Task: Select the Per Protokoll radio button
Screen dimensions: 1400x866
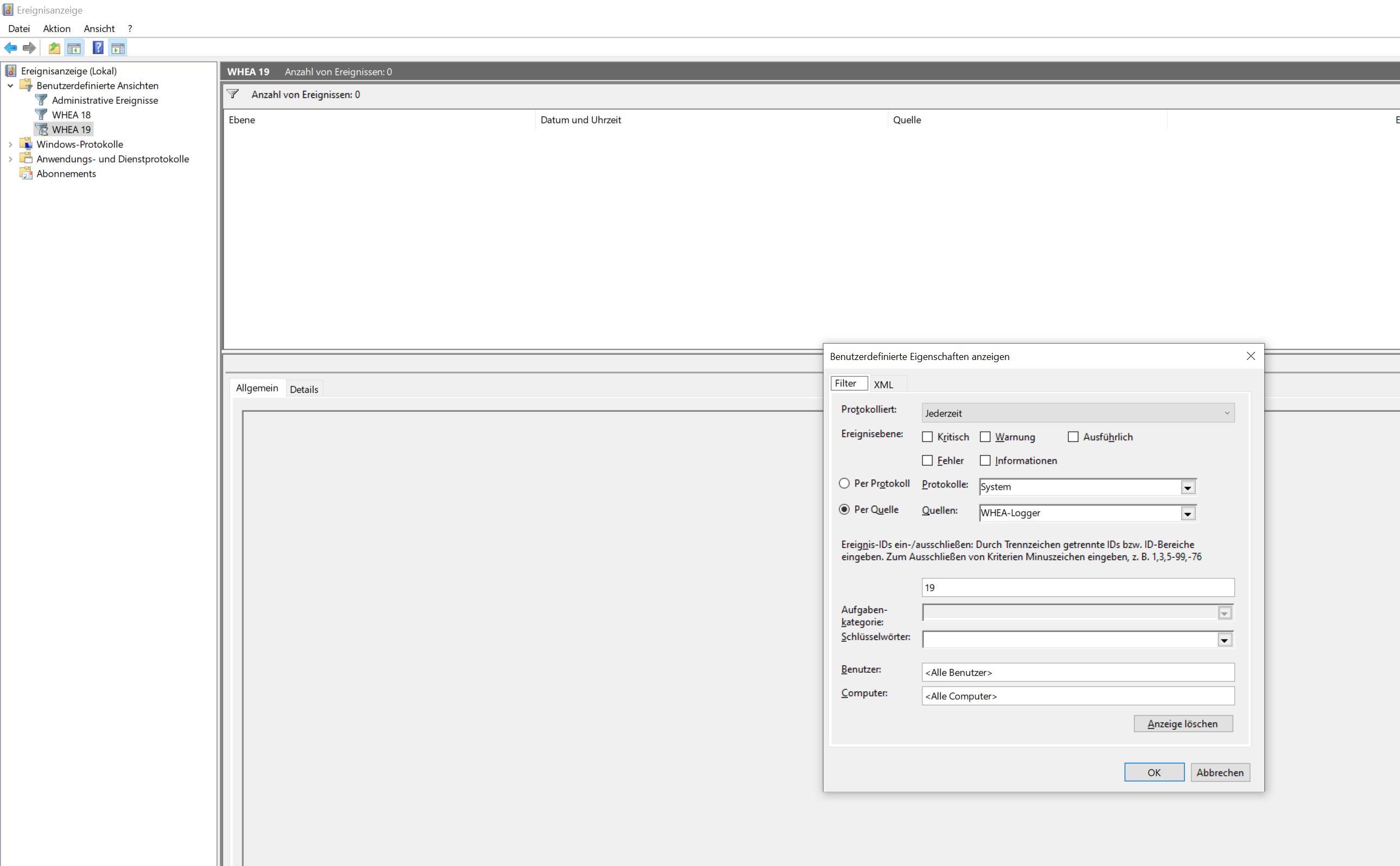Action: point(844,483)
